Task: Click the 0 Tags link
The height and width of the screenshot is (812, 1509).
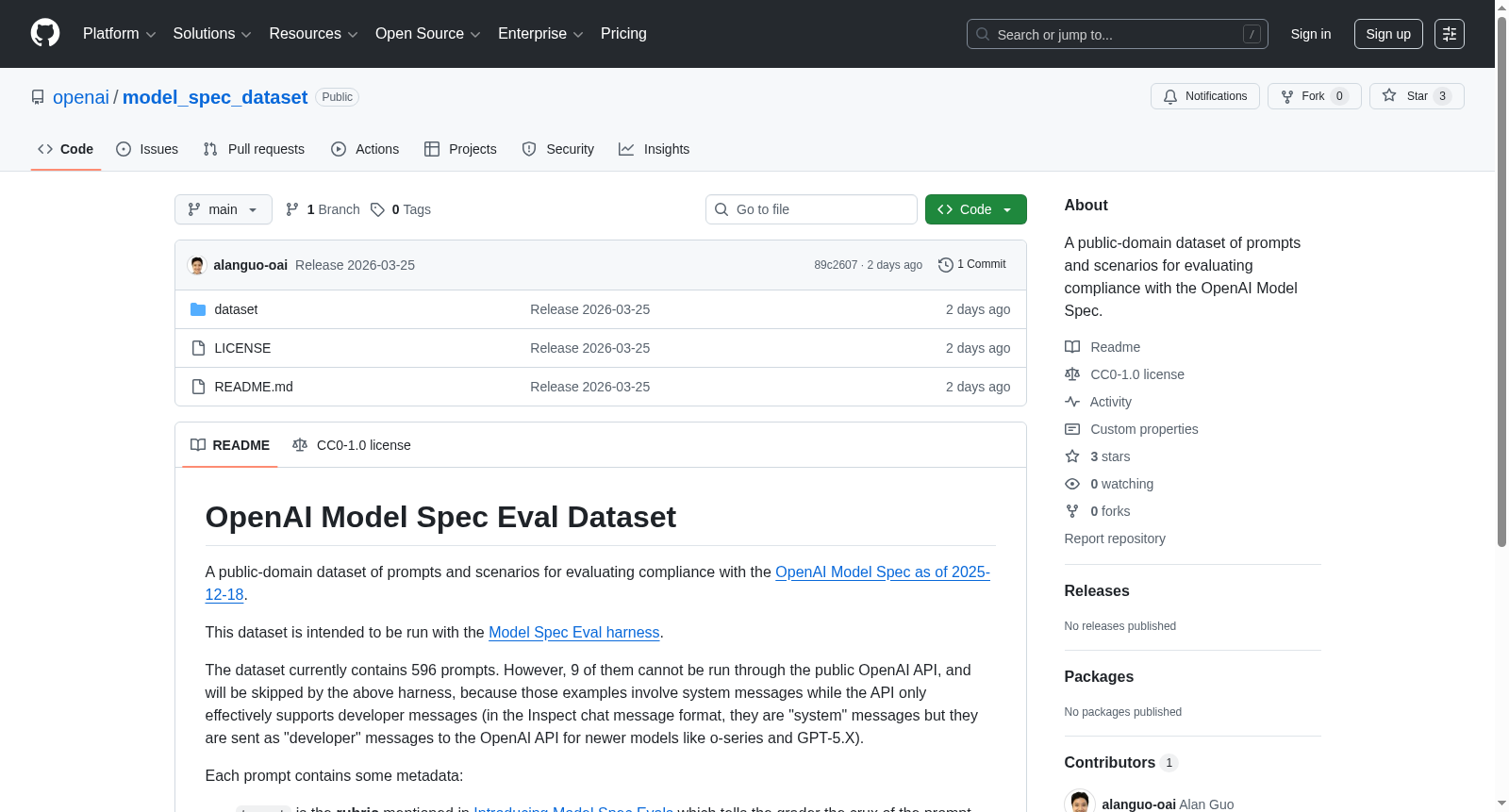Action: pos(401,209)
